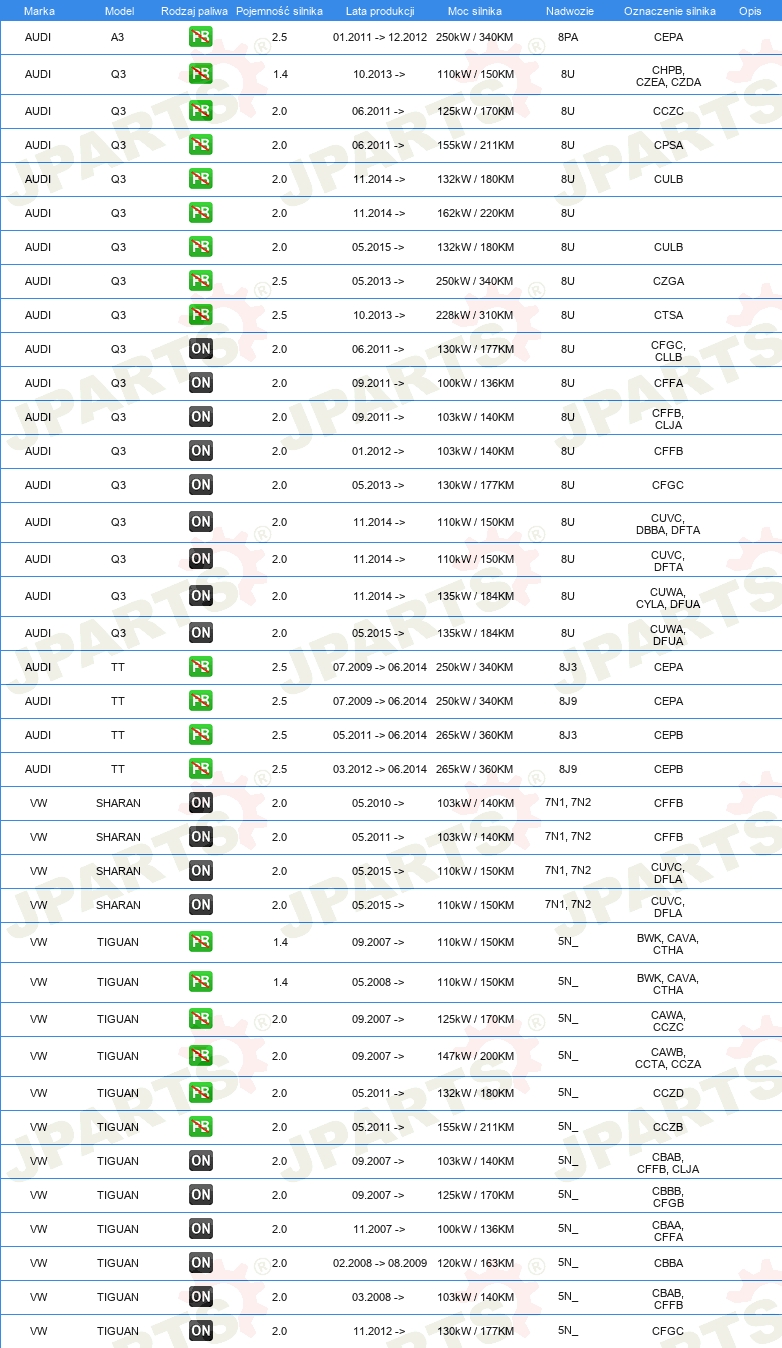Select the Lata produkcji column header

point(379,10)
